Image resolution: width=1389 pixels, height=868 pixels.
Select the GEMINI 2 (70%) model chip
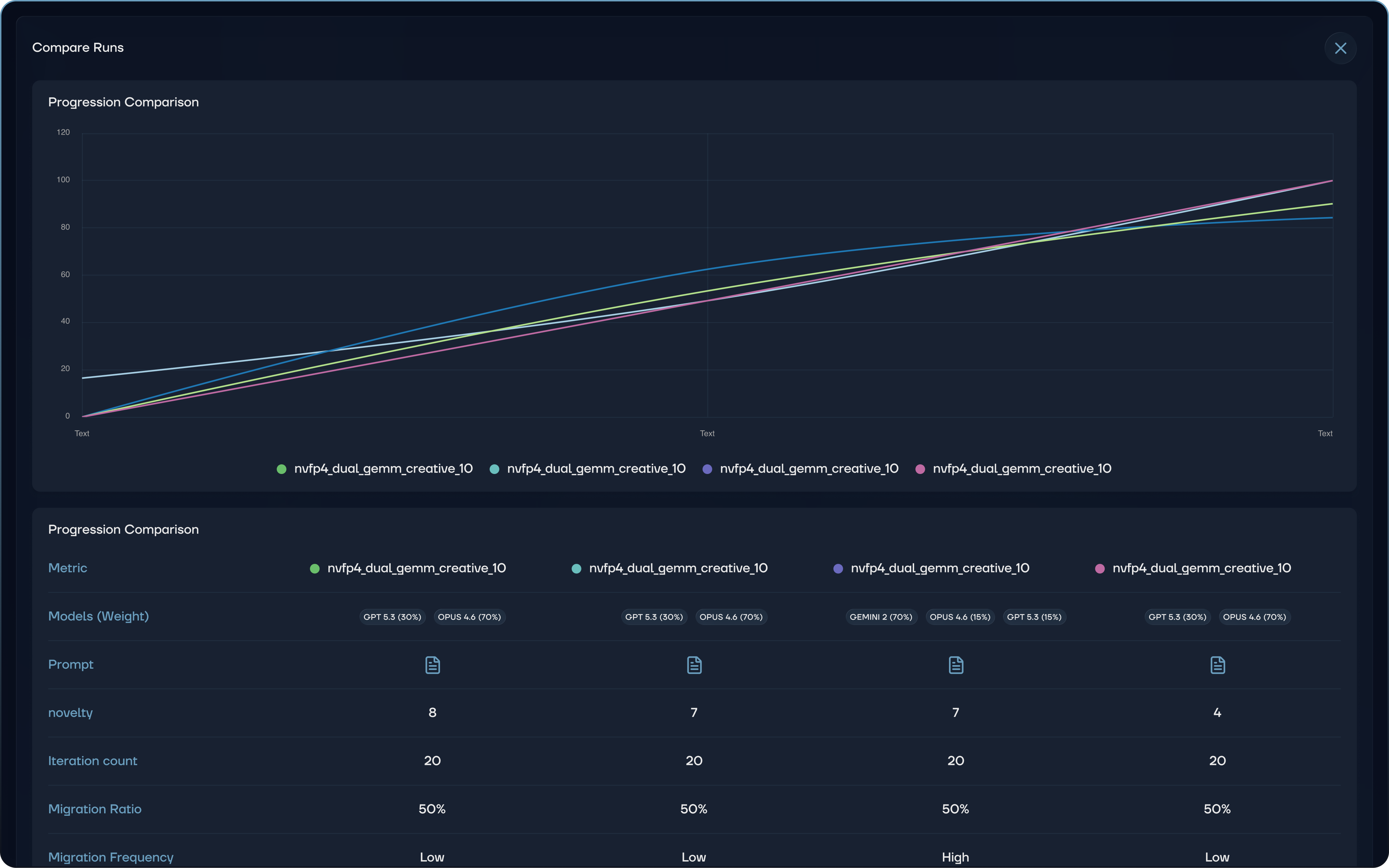tap(881, 616)
